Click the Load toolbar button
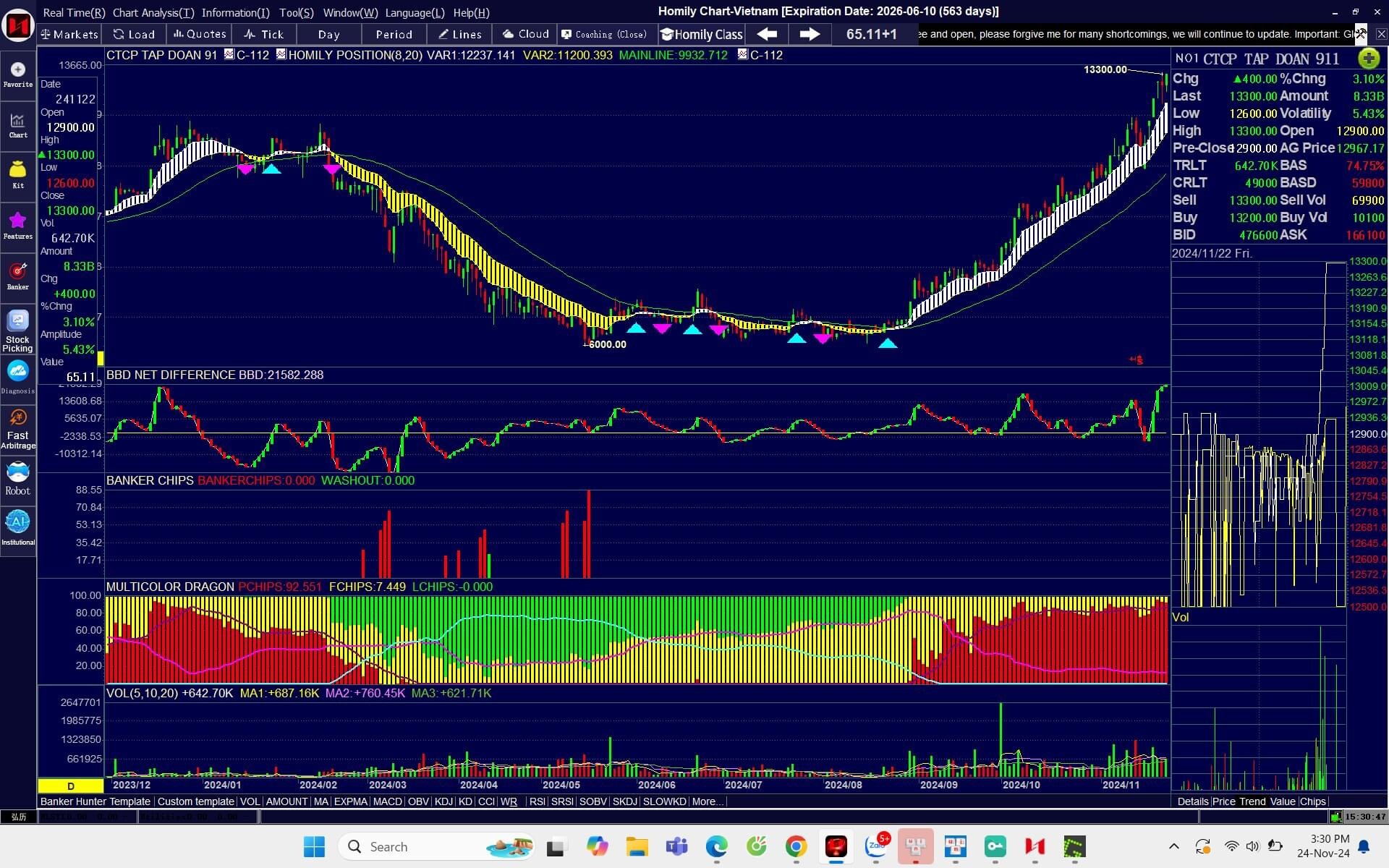The image size is (1389, 868). [135, 34]
